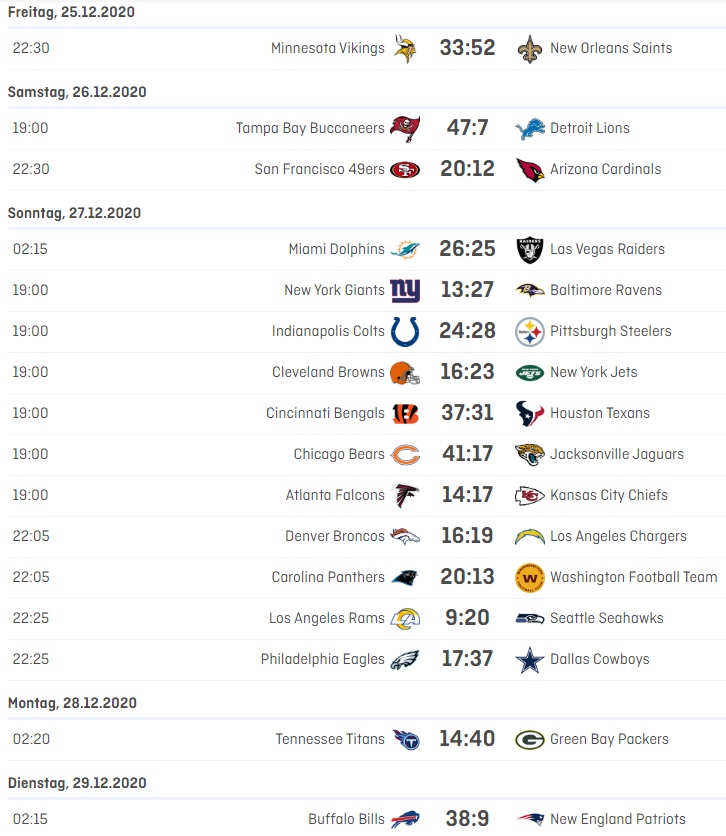Click the Pittsburgh Steelers logo
Image resolution: width=726 pixels, height=836 pixels.
click(530, 332)
